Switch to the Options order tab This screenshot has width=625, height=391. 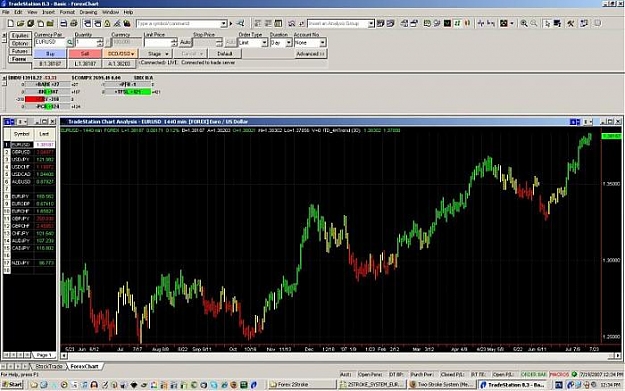[x=20, y=43]
